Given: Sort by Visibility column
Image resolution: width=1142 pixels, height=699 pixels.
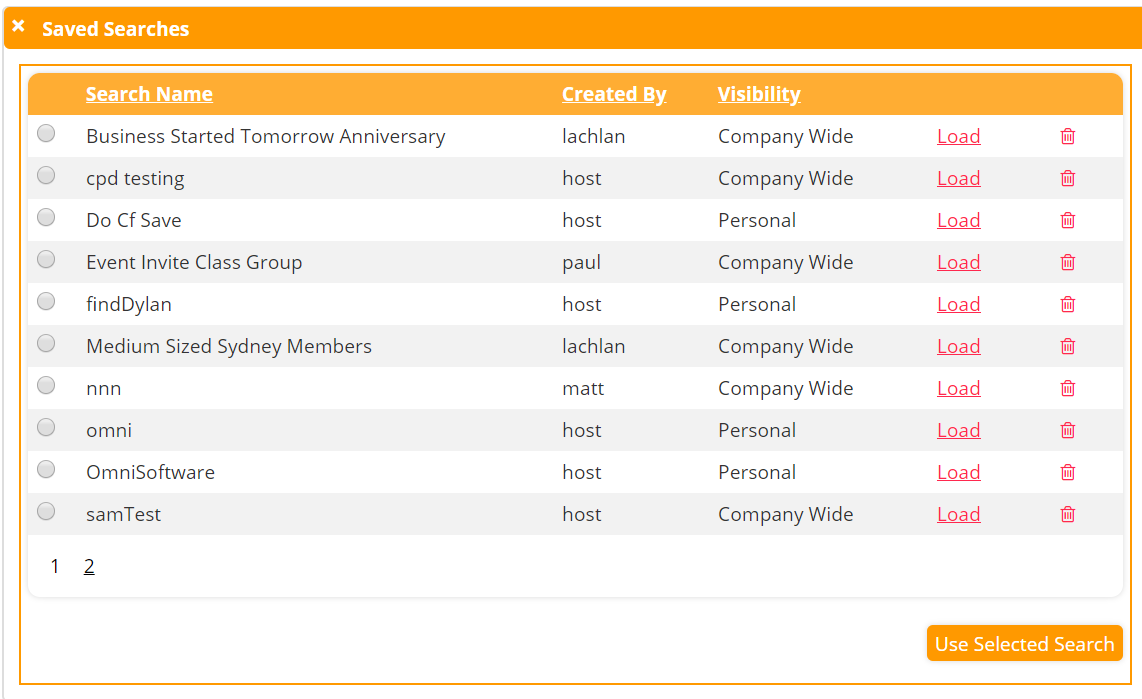Looking at the screenshot, I should click(x=759, y=94).
